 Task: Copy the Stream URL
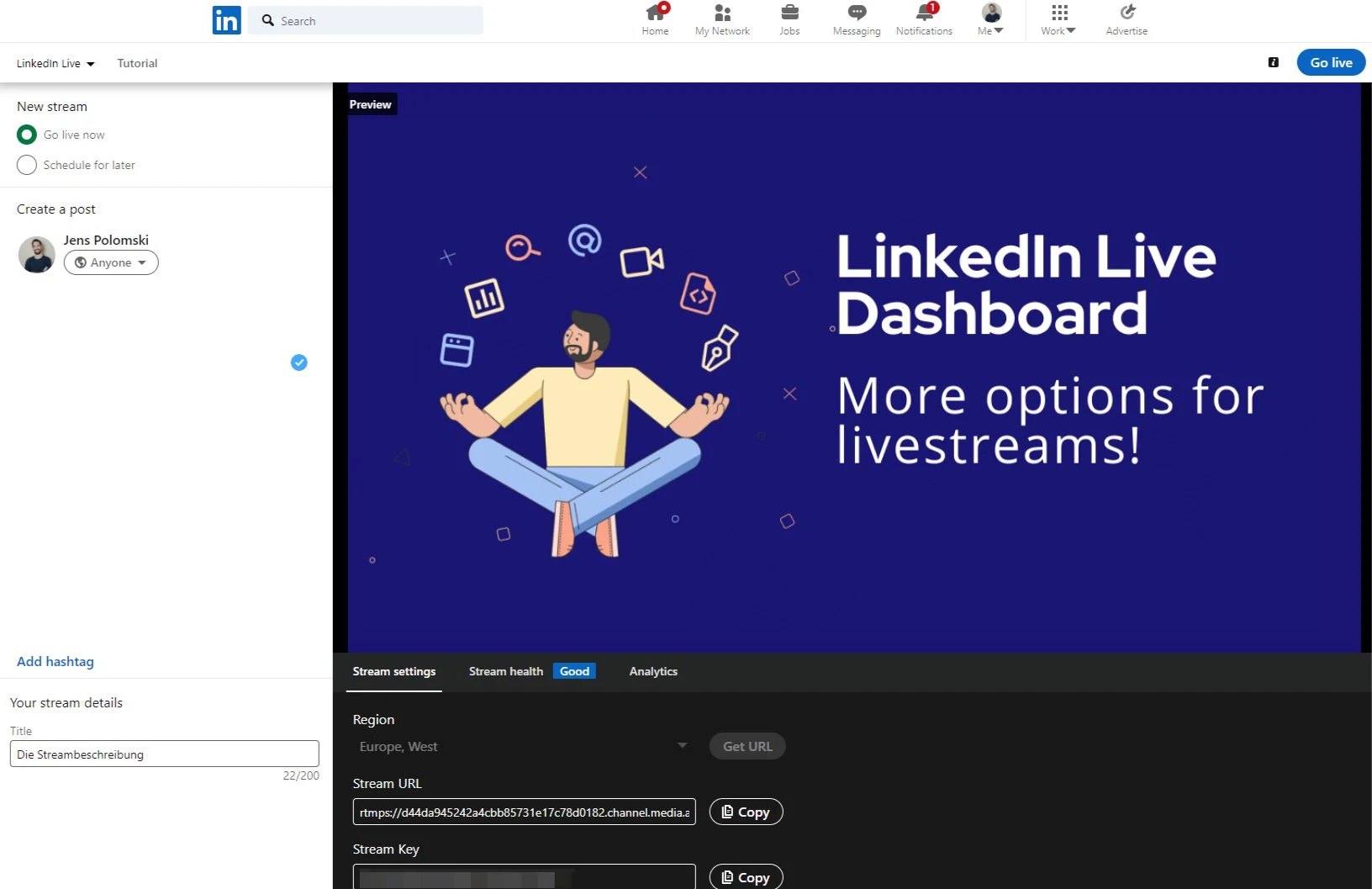click(745, 812)
